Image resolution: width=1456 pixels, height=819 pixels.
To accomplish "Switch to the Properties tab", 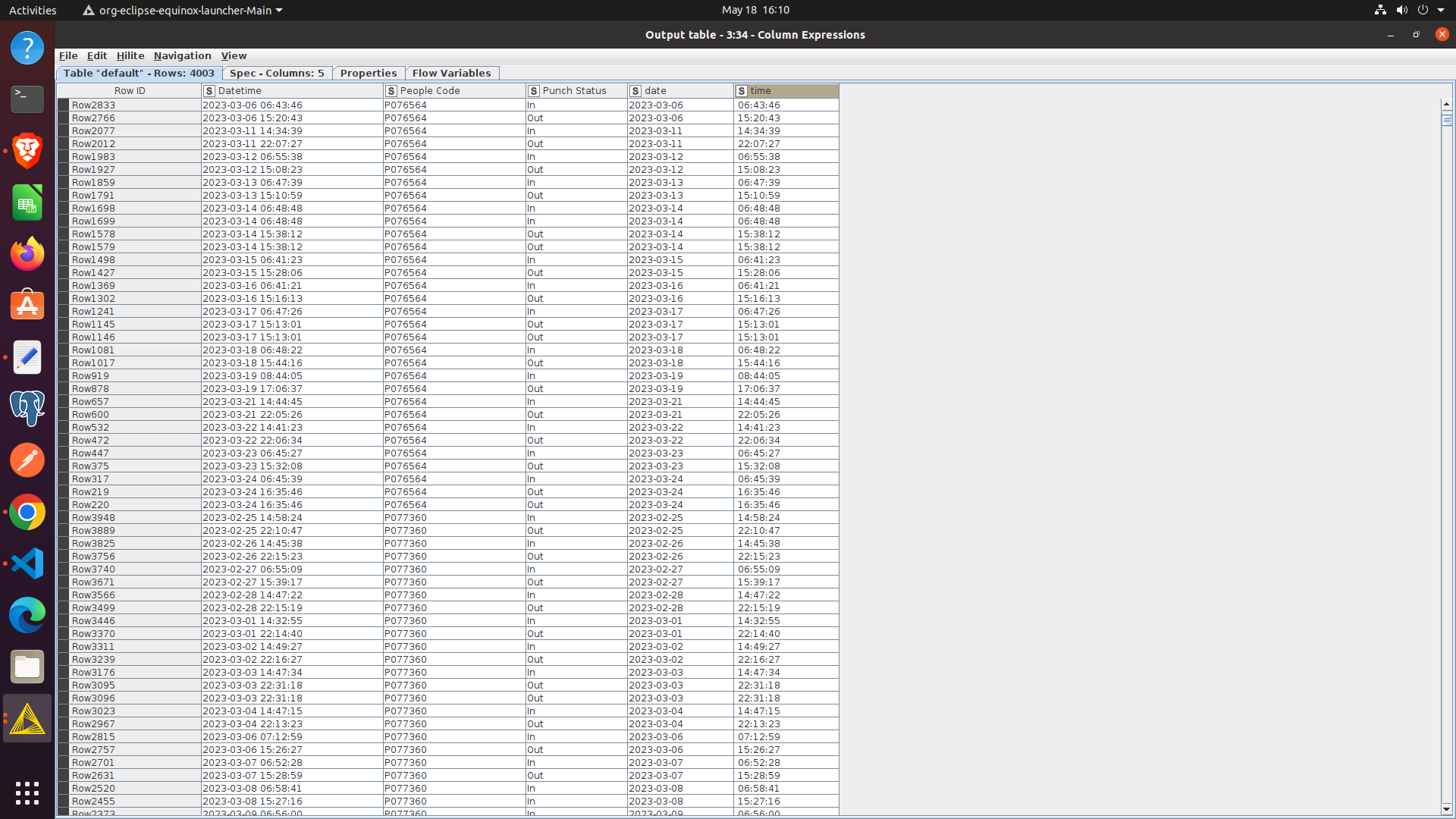I will tap(369, 73).
